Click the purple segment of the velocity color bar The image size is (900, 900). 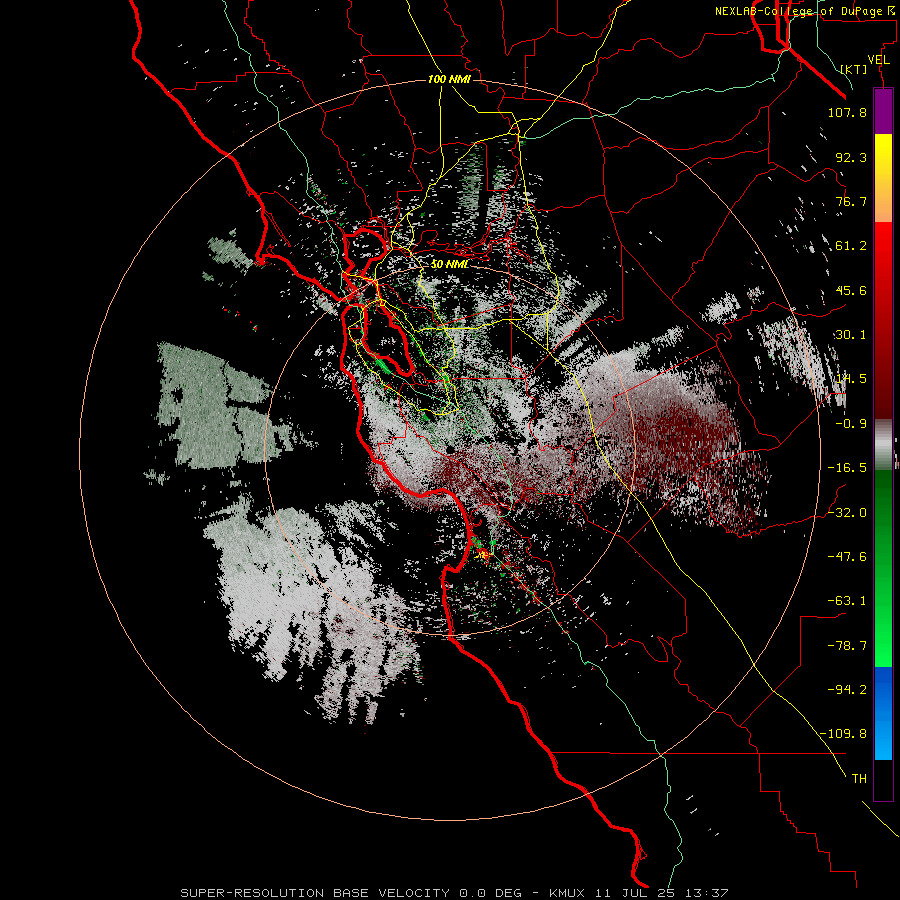click(x=883, y=111)
